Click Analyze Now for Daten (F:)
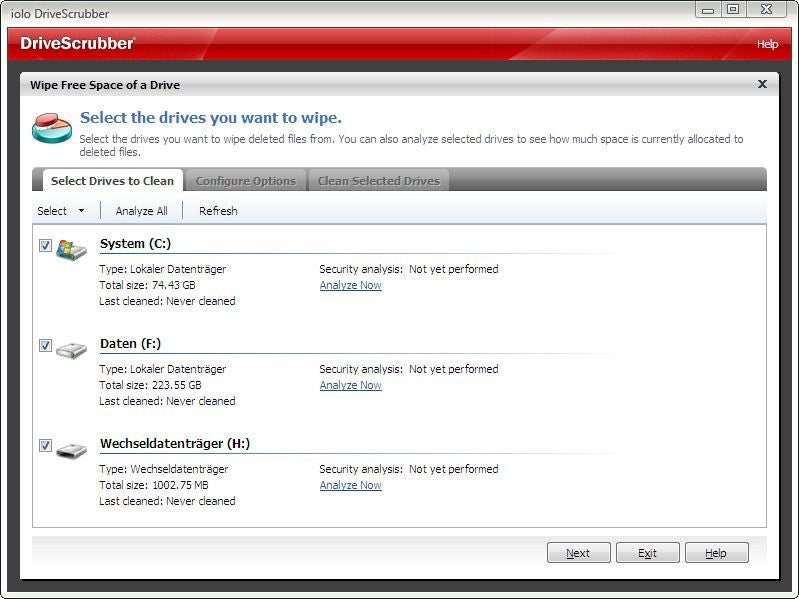The width and height of the screenshot is (799, 599). [351, 385]
